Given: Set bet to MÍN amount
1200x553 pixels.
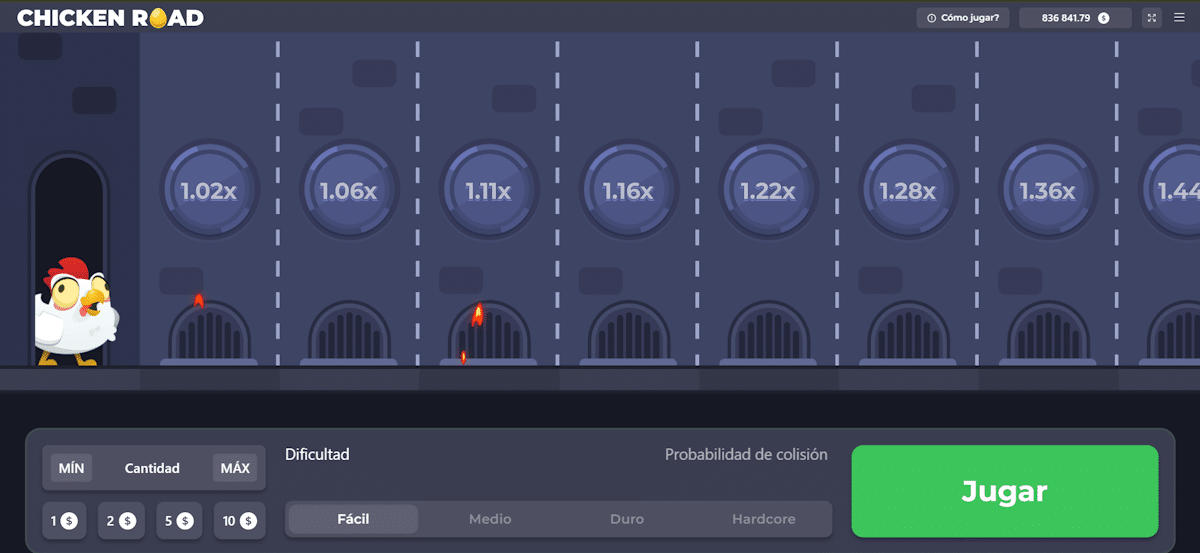Looking at the screenshot, I should pyautogui.click(x=72, y=468).
